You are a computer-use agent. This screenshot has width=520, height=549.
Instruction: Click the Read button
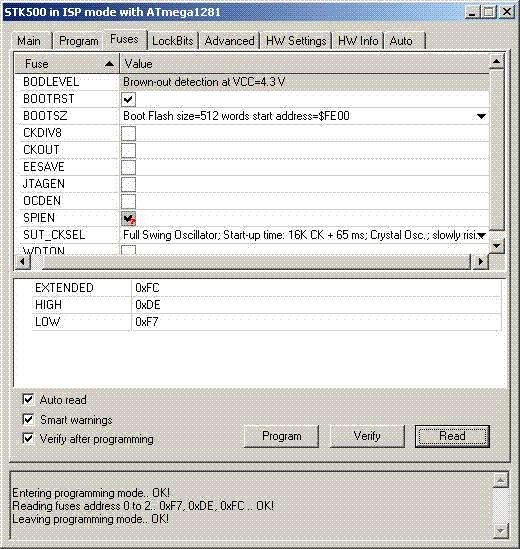tap(452, 436)
